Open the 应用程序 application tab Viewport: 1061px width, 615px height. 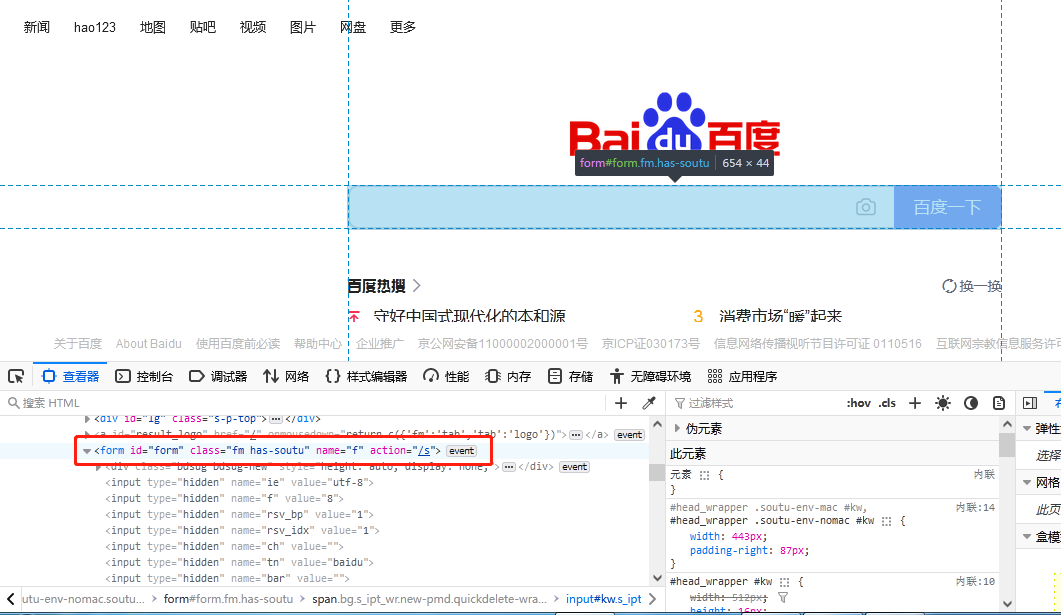click(x=742, y=376)
